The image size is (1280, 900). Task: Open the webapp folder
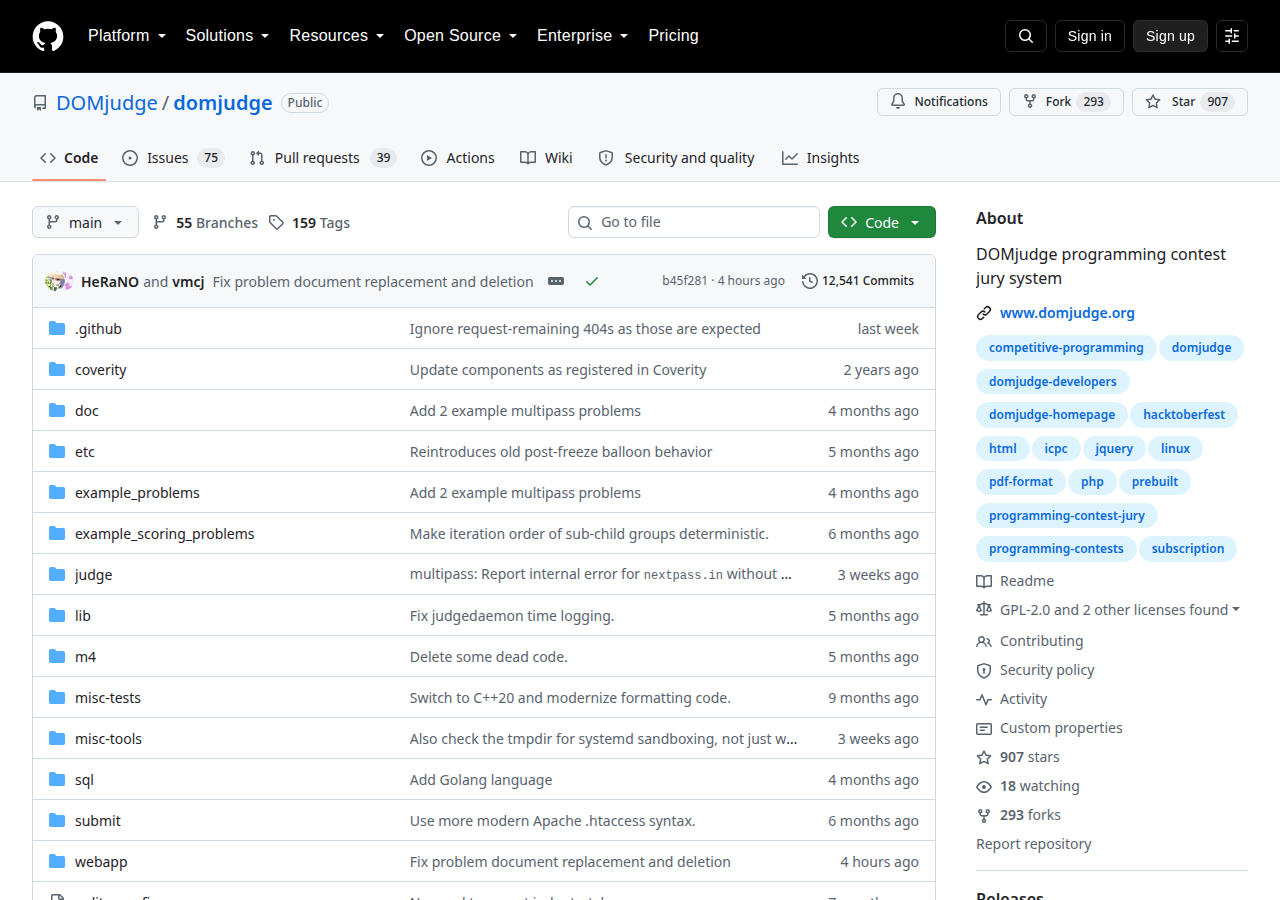(101, 862)
